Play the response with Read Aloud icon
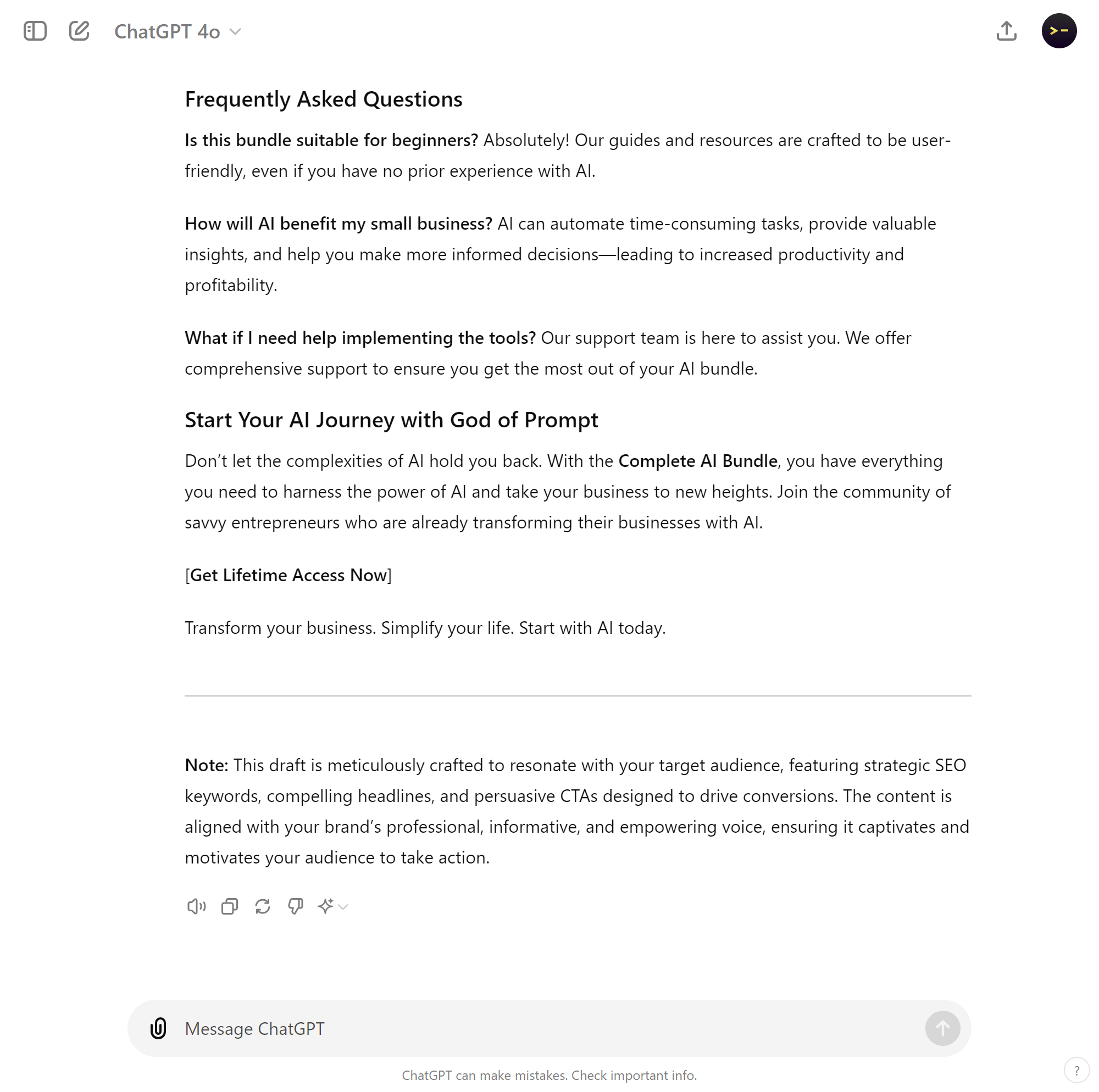Image resolution: width=1099 pixels, height=1092 pixels. click(196, 906)
